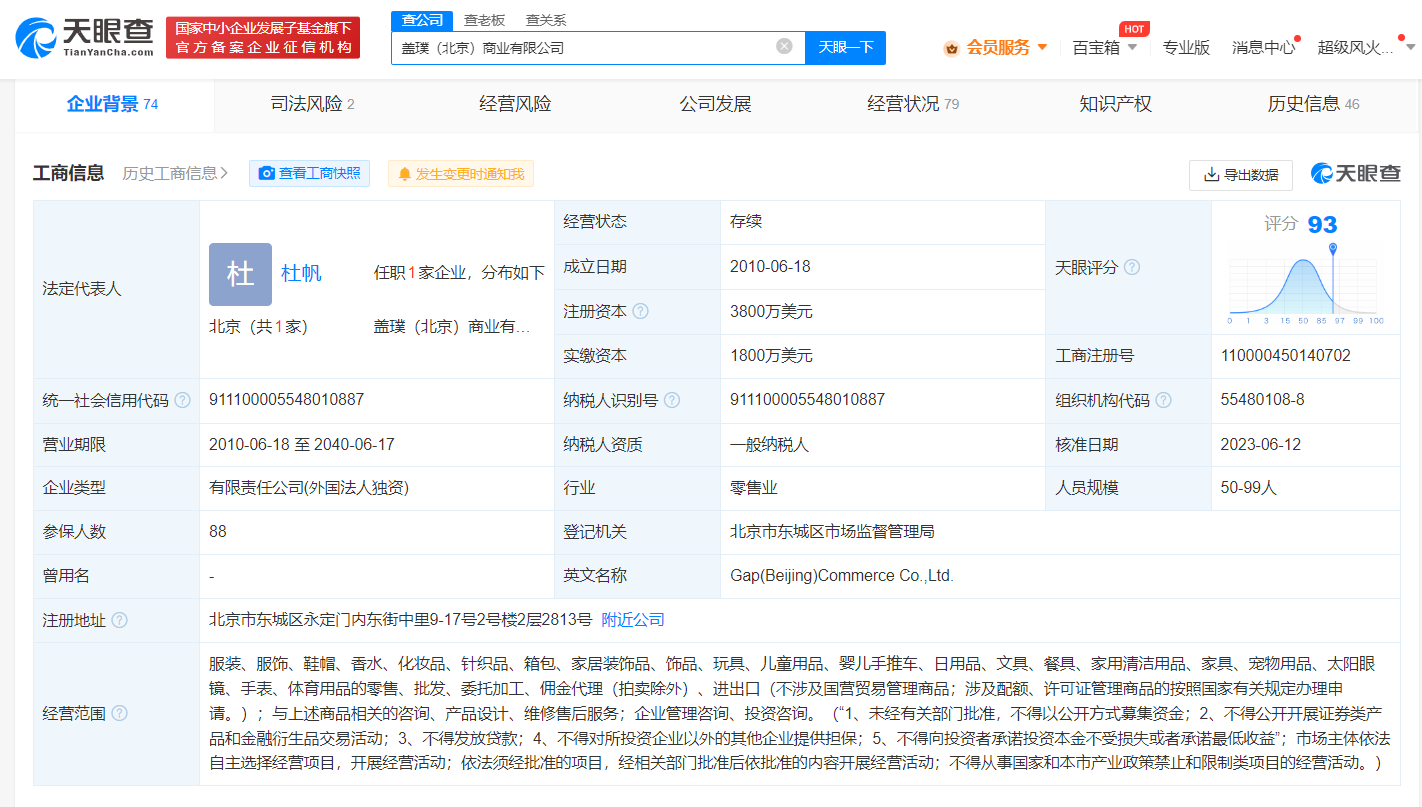Click the business term 2010-06-18 至 2040-06-17
The width and height of the screenshot is (1422, 807).
coord(302,444)
